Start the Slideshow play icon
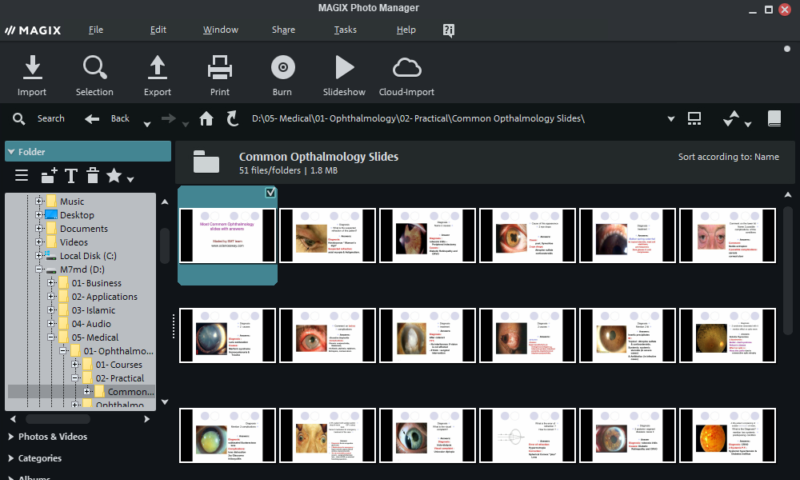This screenshot has width=800, height=480. tap(344, 67)
